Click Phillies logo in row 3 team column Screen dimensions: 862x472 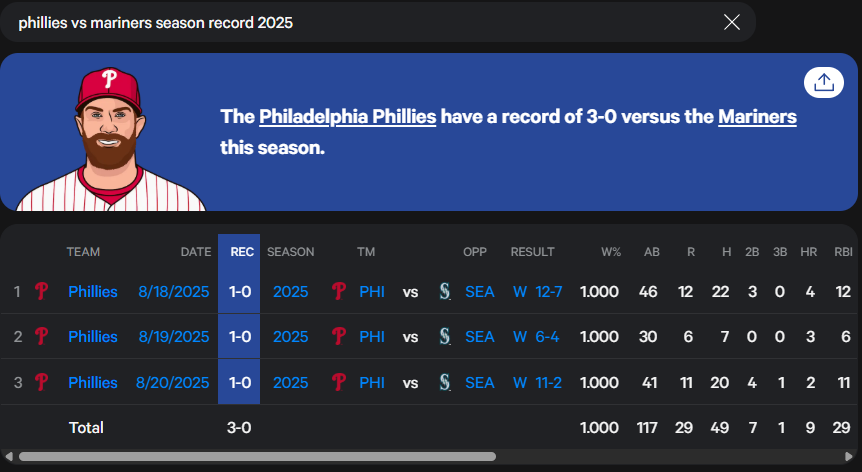pos(41,382)
